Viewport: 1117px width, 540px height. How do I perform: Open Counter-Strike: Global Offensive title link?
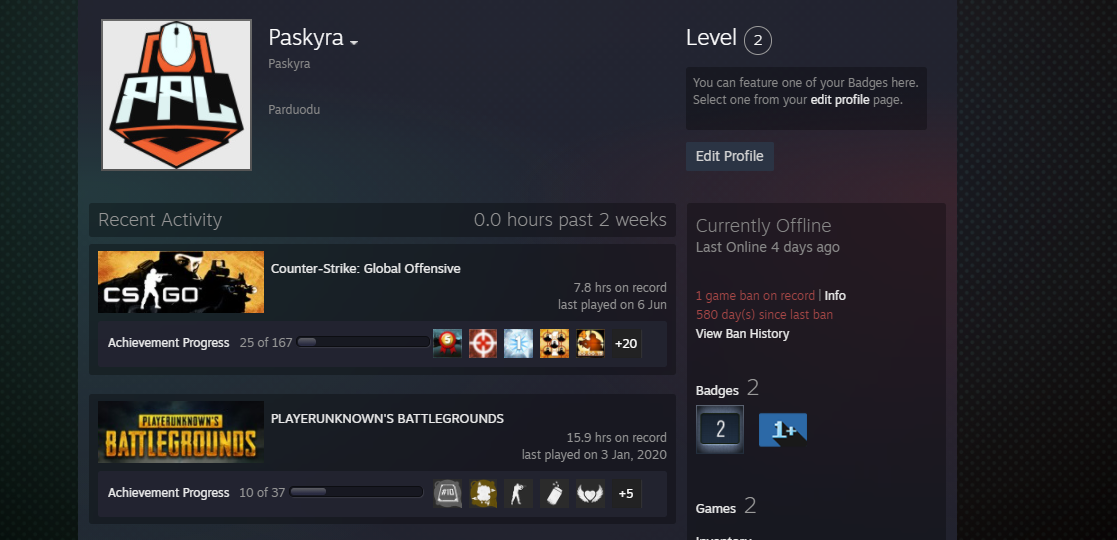click(365, 269)
